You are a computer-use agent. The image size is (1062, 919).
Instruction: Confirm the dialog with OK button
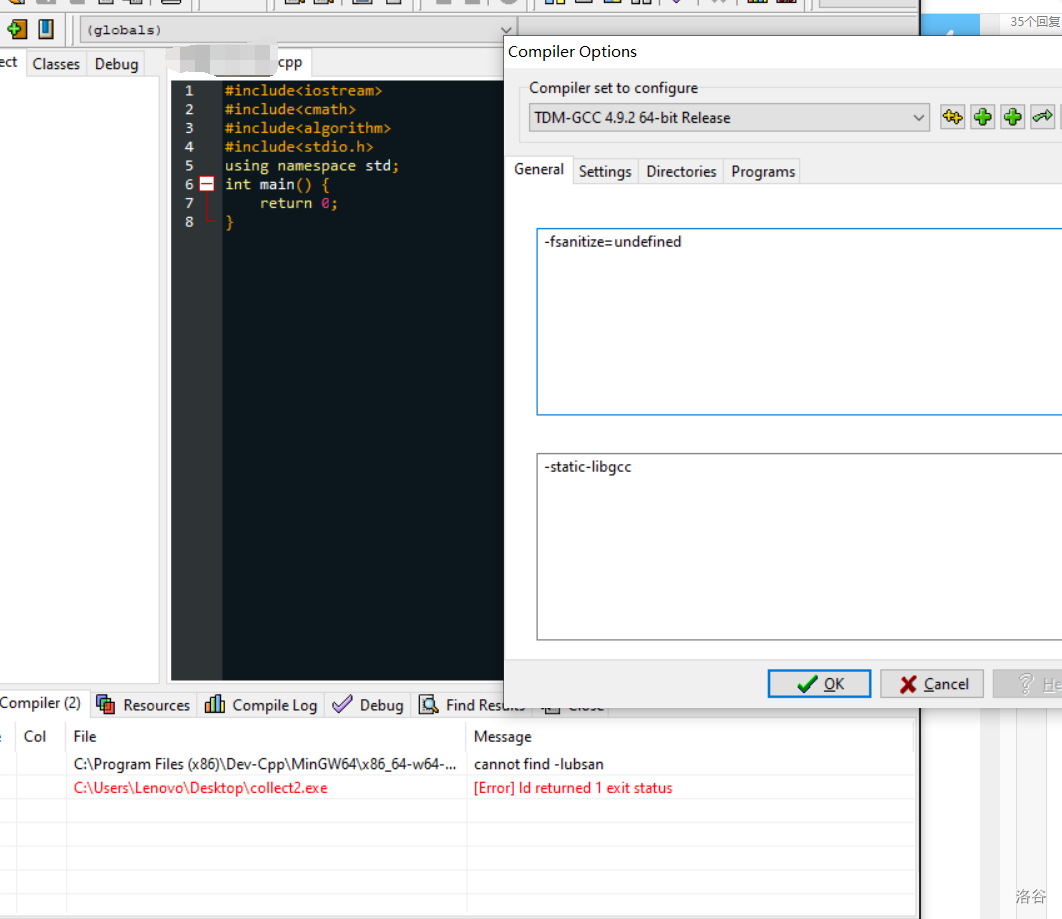pos(820,684)
